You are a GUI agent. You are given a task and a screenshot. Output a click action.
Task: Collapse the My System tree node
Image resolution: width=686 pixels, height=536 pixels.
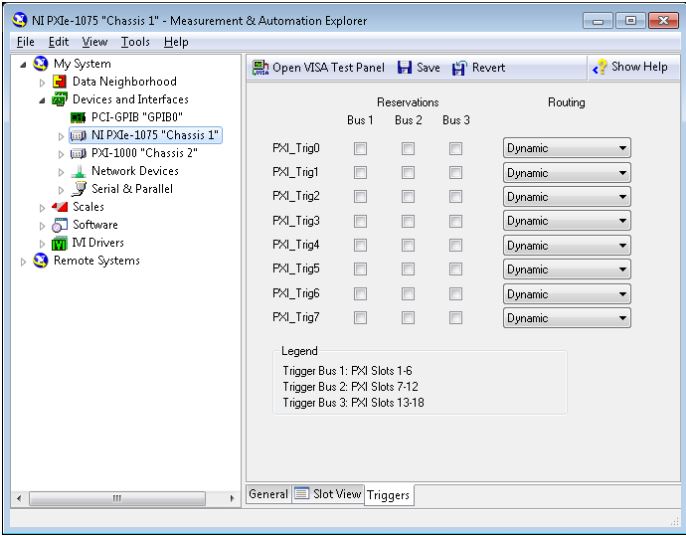coord(23,65)
